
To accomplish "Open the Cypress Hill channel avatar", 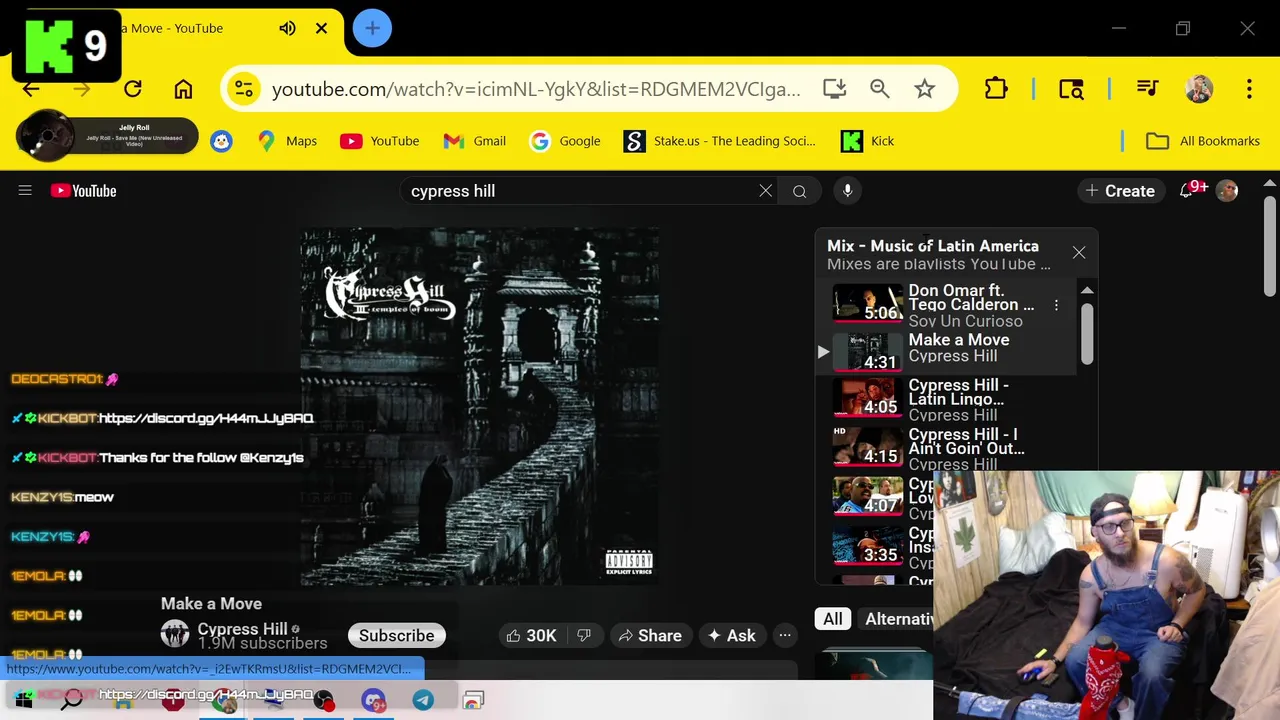I will point(175,635).
